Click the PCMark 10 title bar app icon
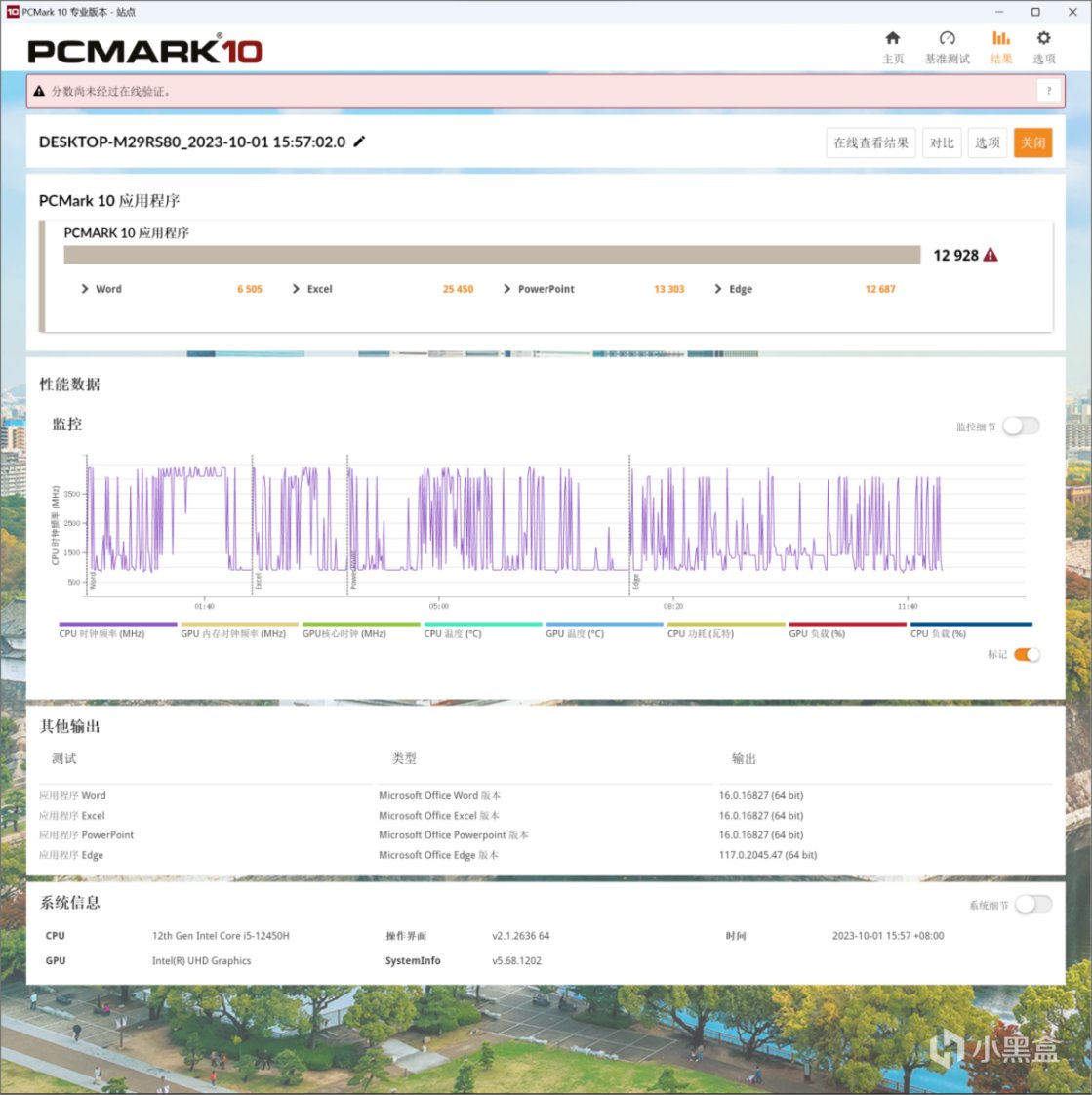This screenshot has width=1092, height=1095. [13, 11]
